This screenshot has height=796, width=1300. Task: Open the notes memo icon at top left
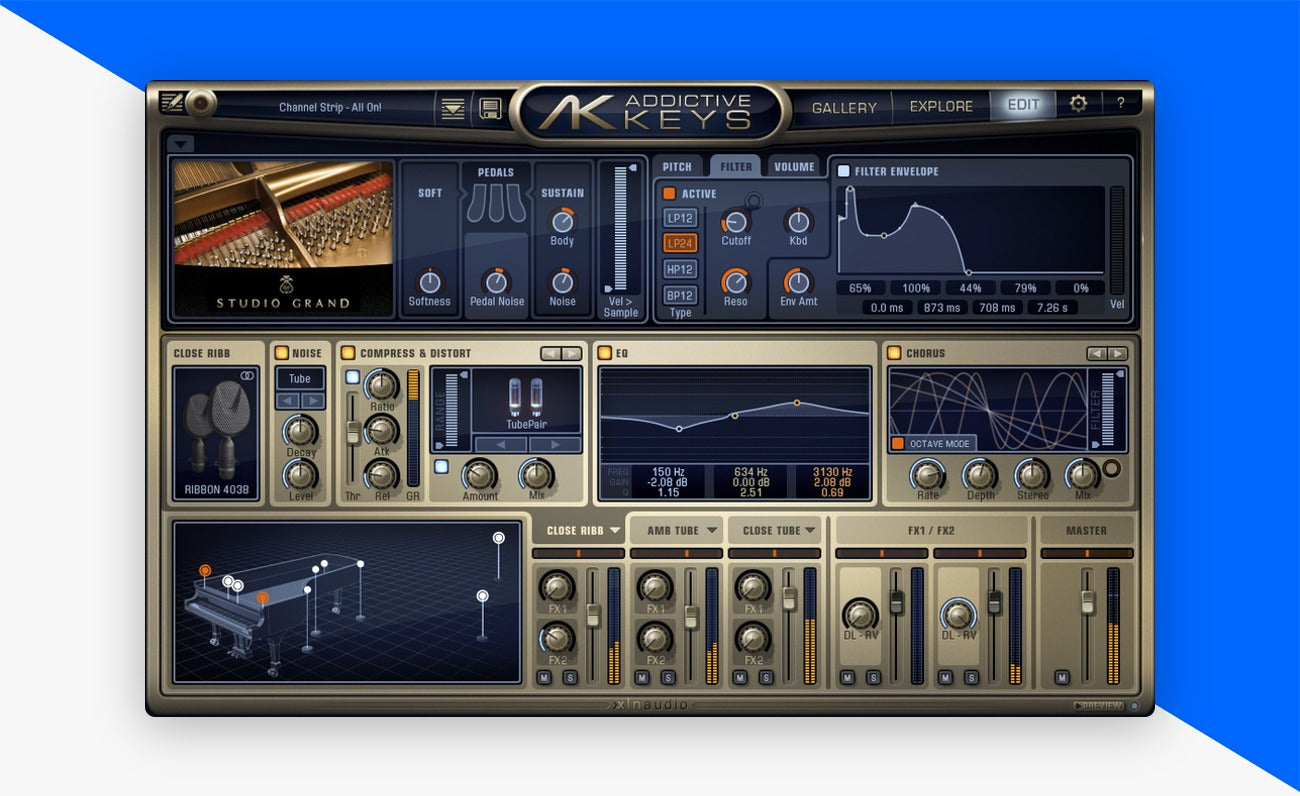click(171, 103)
